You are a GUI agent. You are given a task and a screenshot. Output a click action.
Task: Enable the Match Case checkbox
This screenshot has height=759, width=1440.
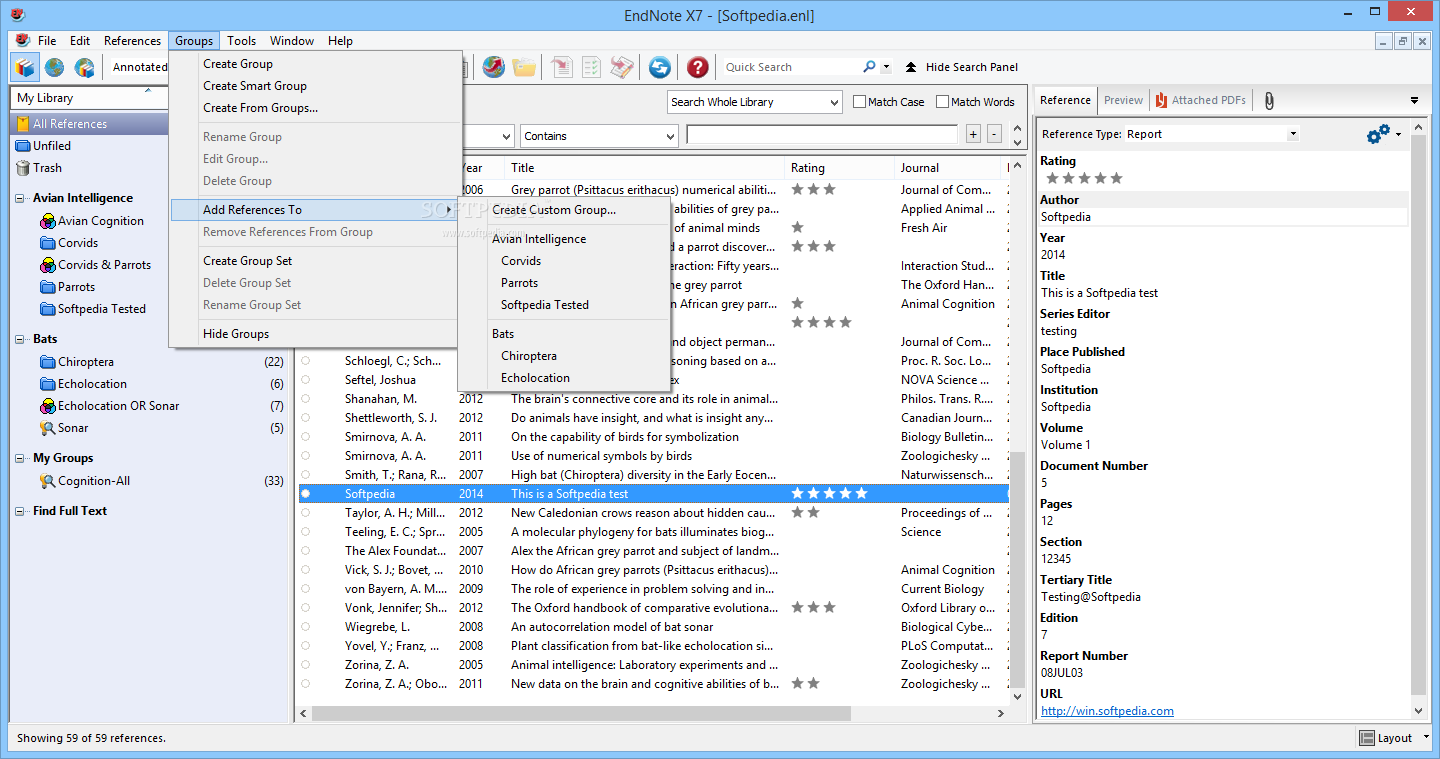tap(859, 102)
